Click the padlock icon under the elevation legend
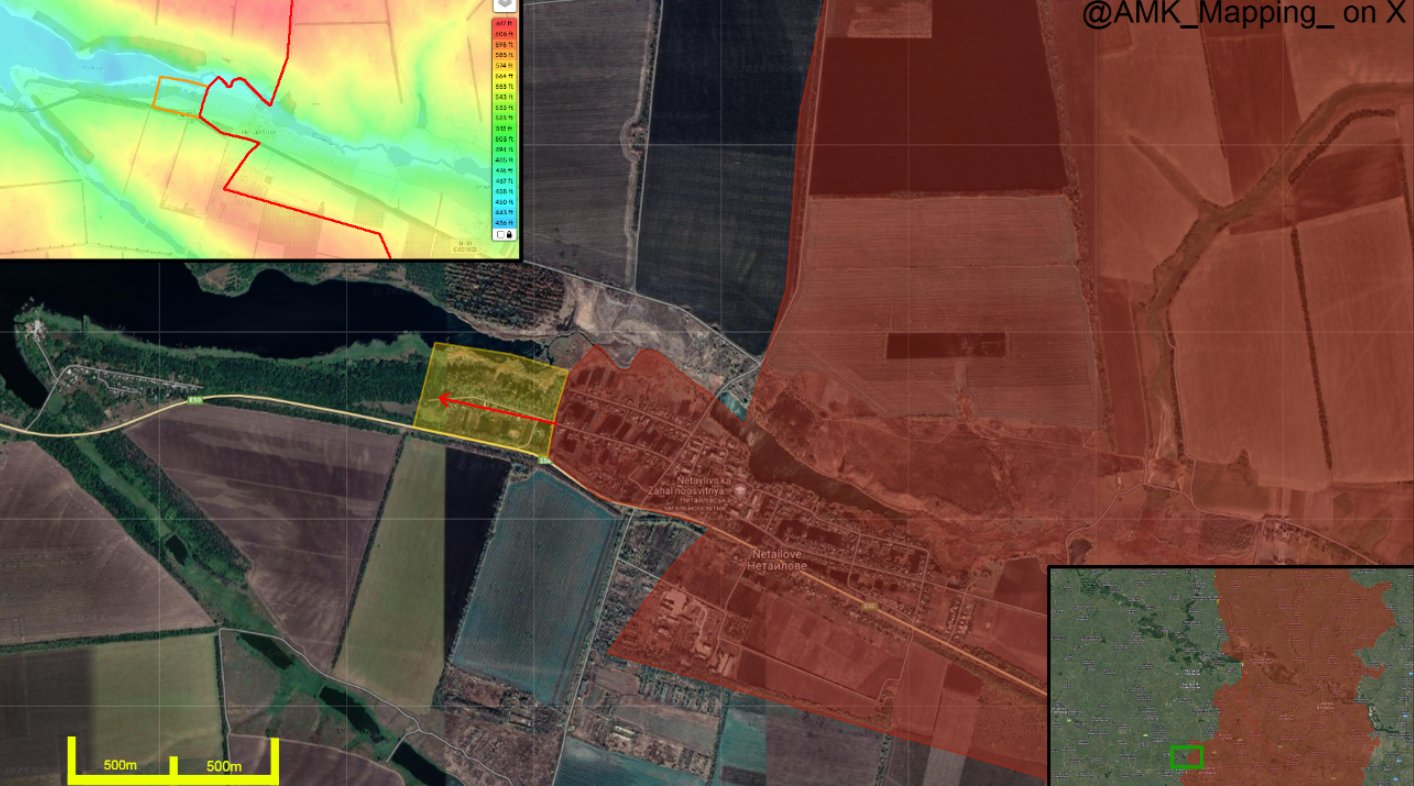The image size is (1414, 786). 509,235
